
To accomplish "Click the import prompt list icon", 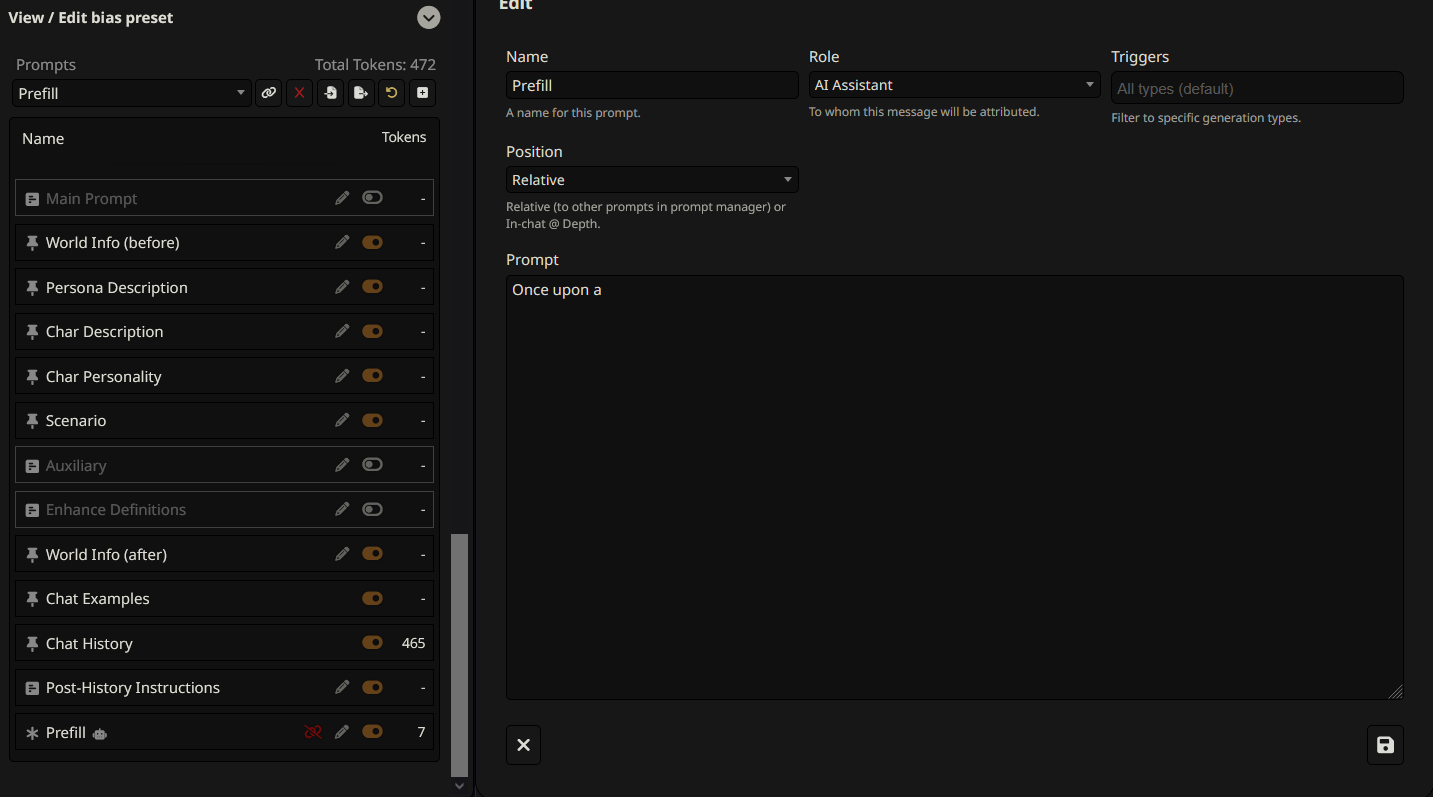I will coord(330,93).
